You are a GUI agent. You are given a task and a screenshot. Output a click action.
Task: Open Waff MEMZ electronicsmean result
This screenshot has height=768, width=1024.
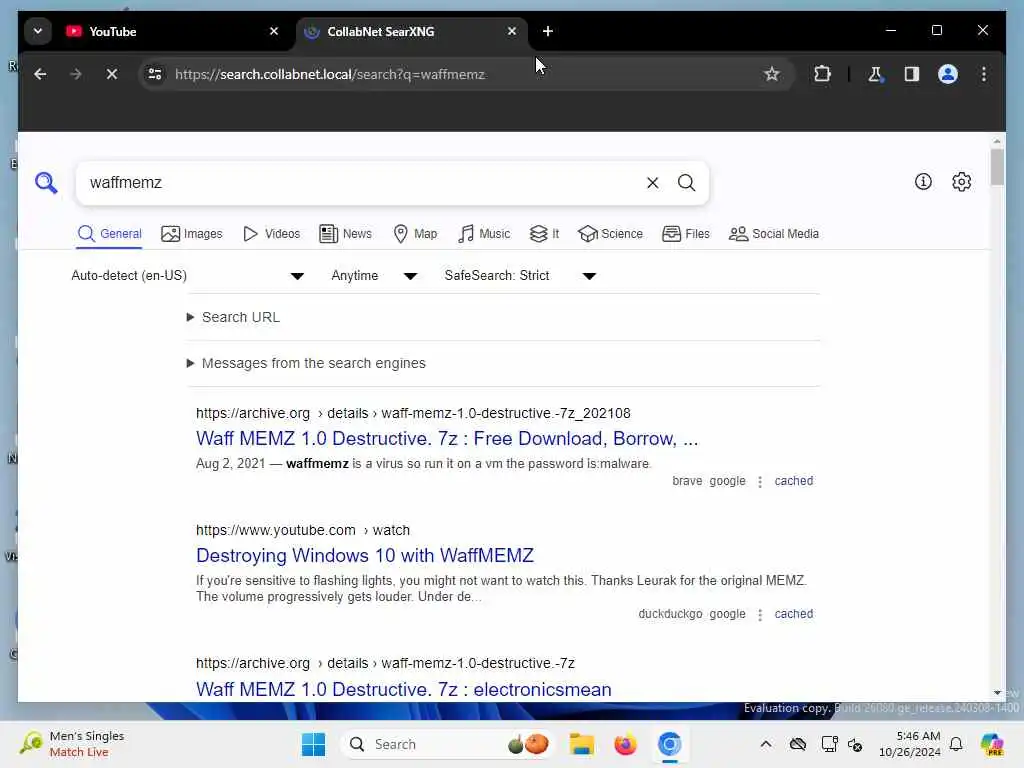404,690
